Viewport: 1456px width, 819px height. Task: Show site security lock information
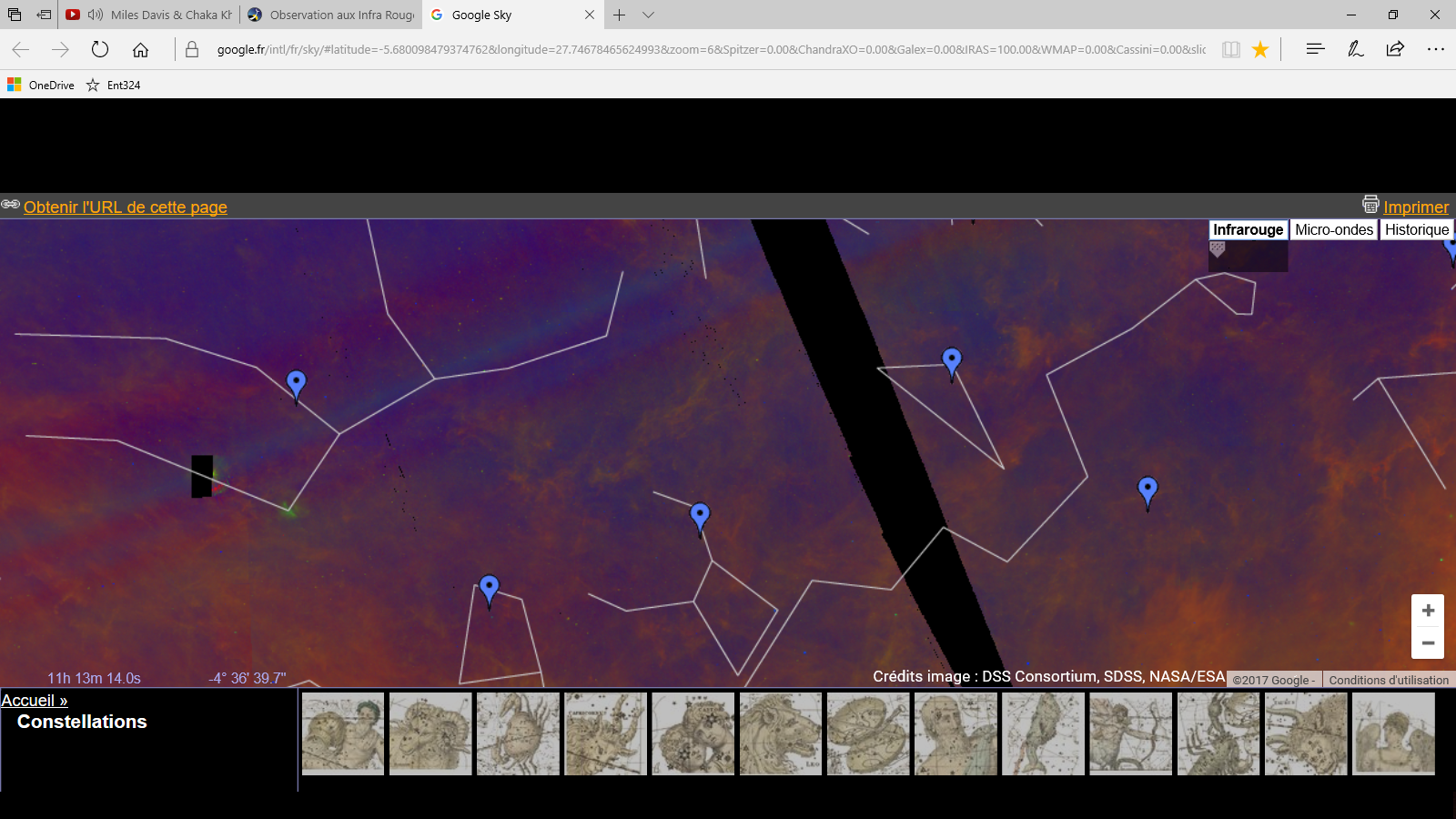tap(192, 50)
